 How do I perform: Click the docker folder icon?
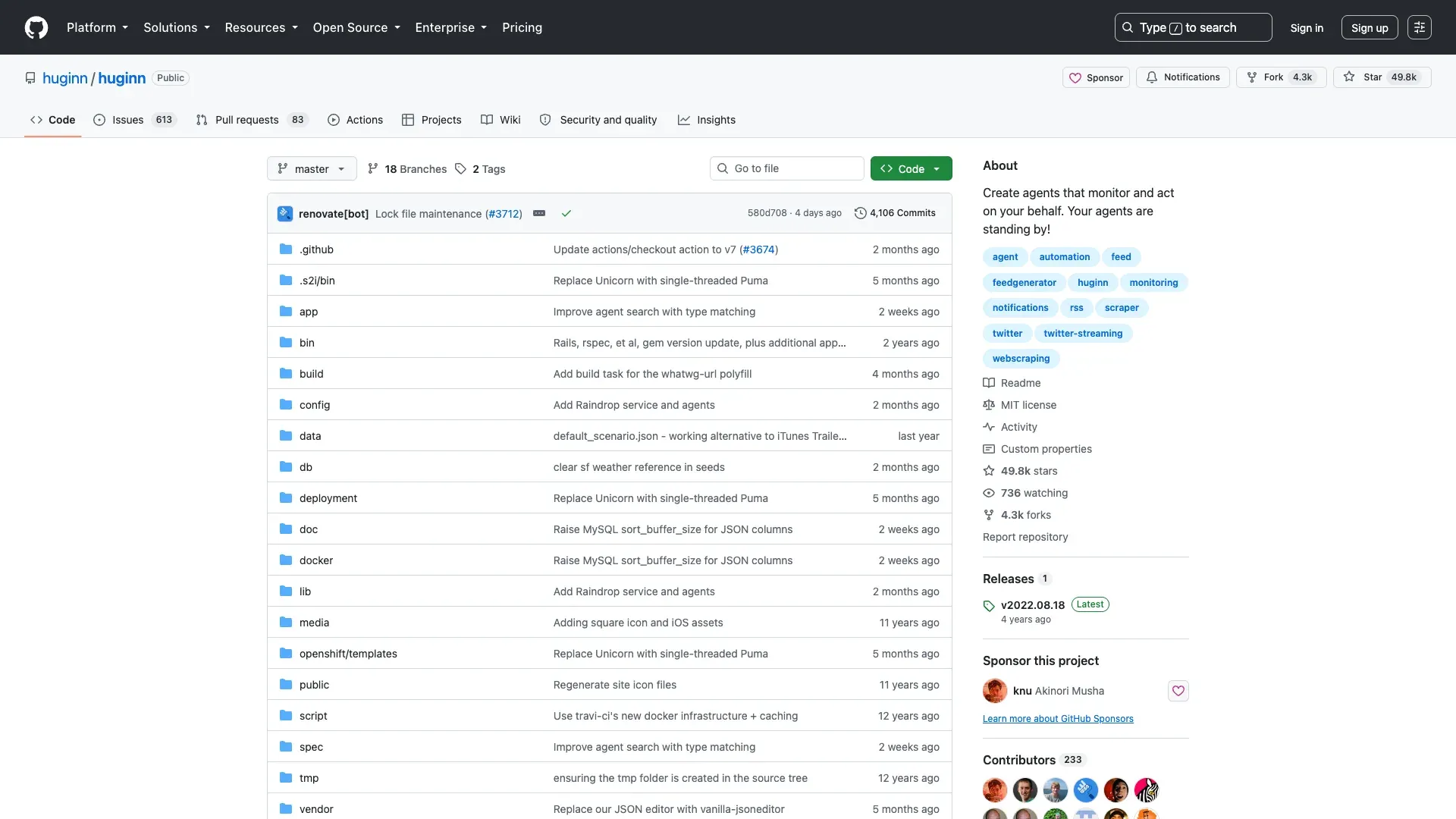click(286, 560)
